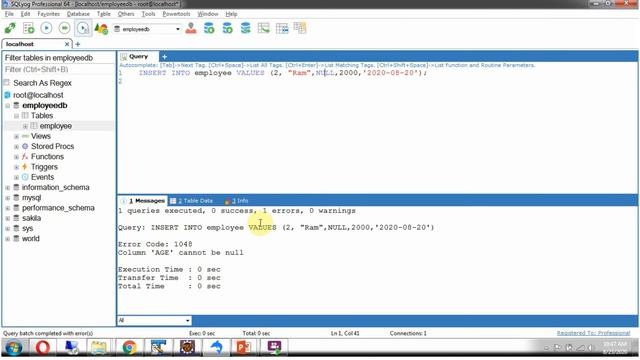Click the root@localhost connection icon
The width and height of the screenshot is (640, 360).
(x=7, y=95)
